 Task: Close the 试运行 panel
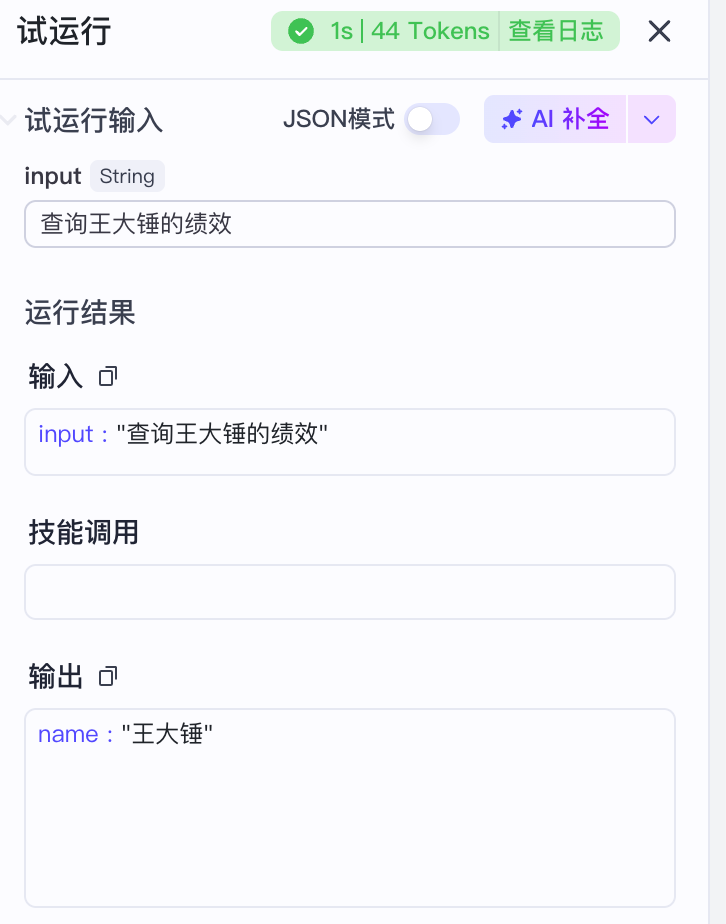tap(659, 32)
